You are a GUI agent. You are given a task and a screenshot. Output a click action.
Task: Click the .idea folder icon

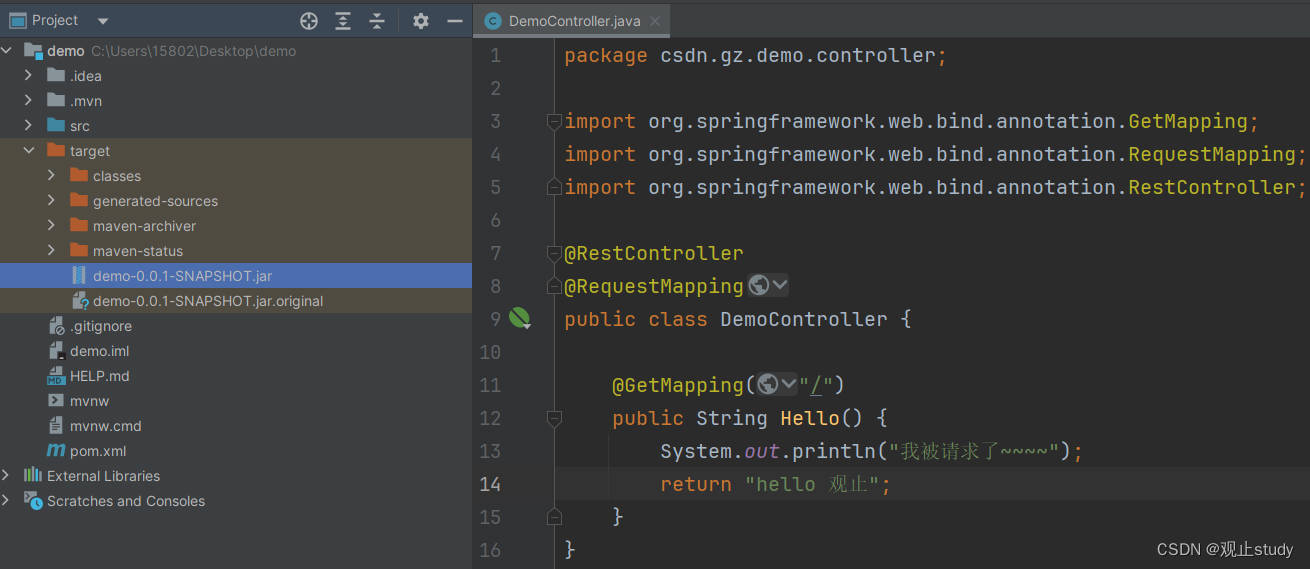(56, 75)
